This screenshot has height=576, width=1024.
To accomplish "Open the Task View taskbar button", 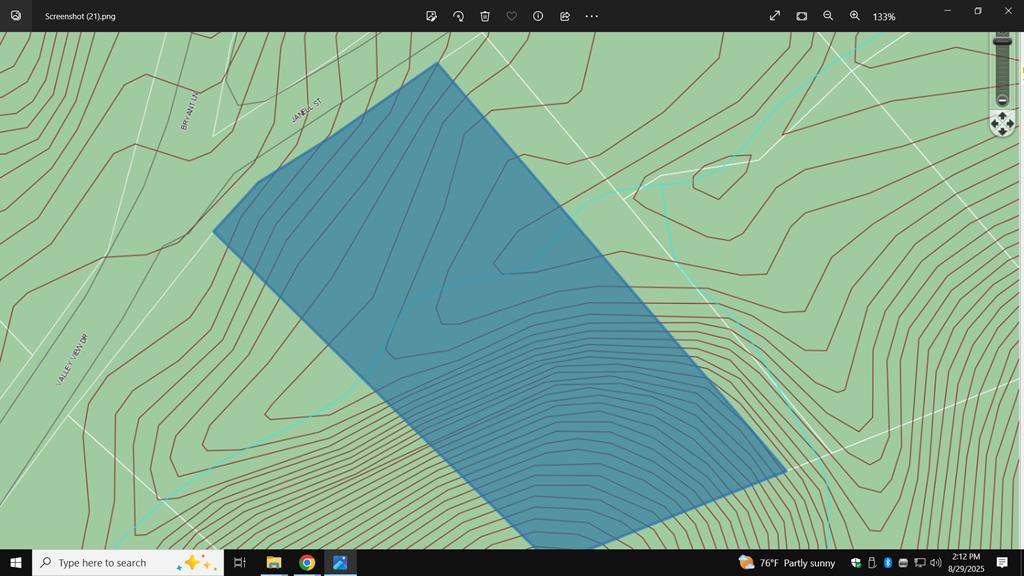I will [x=240, y=563].
